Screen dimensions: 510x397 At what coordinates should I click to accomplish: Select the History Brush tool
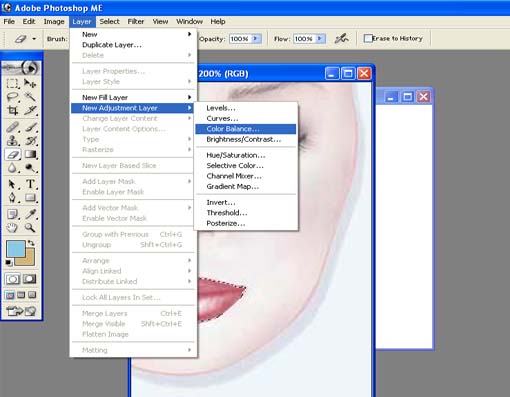coord(30,141)
